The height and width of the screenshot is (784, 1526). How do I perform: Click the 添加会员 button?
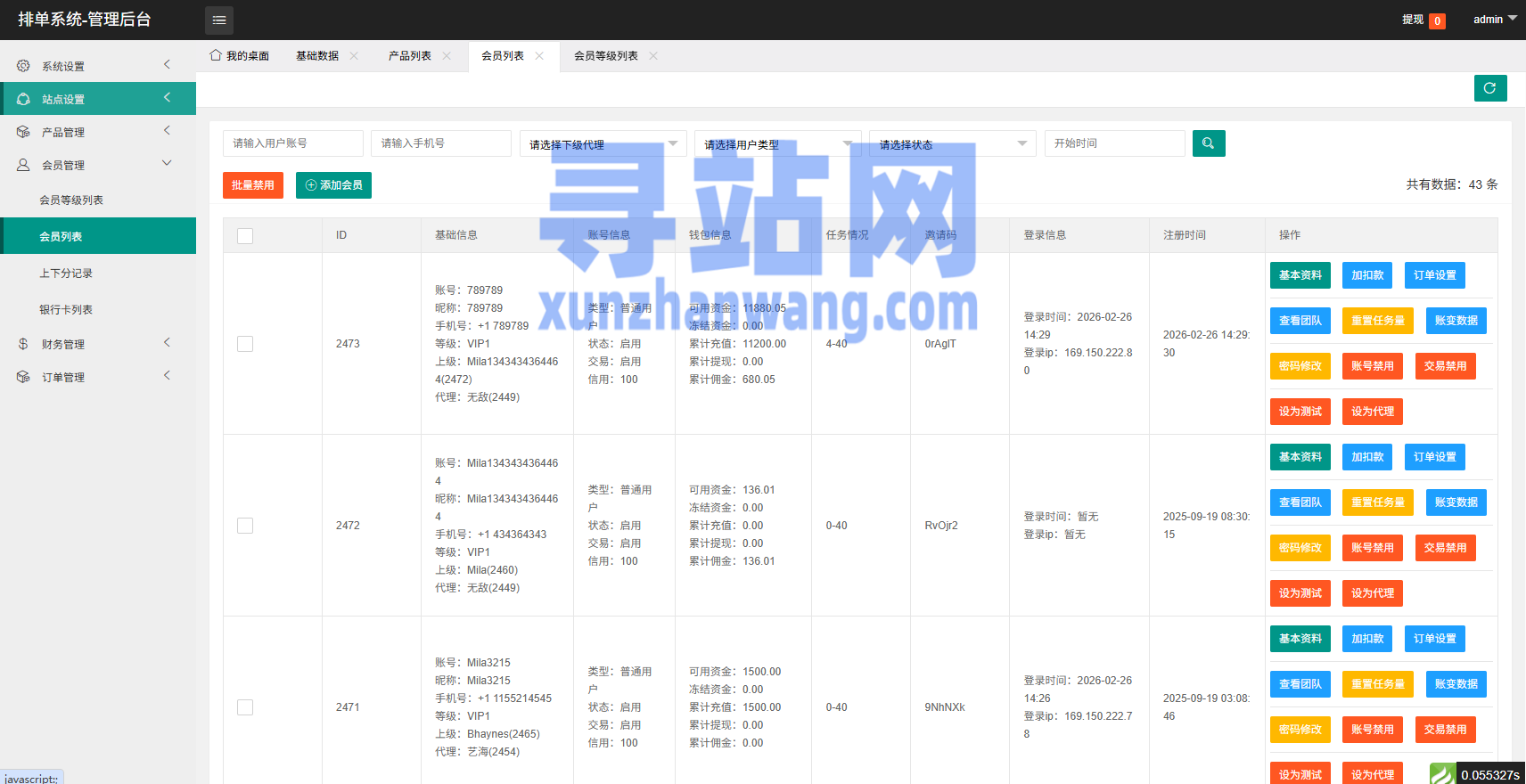tap(333, 185)
